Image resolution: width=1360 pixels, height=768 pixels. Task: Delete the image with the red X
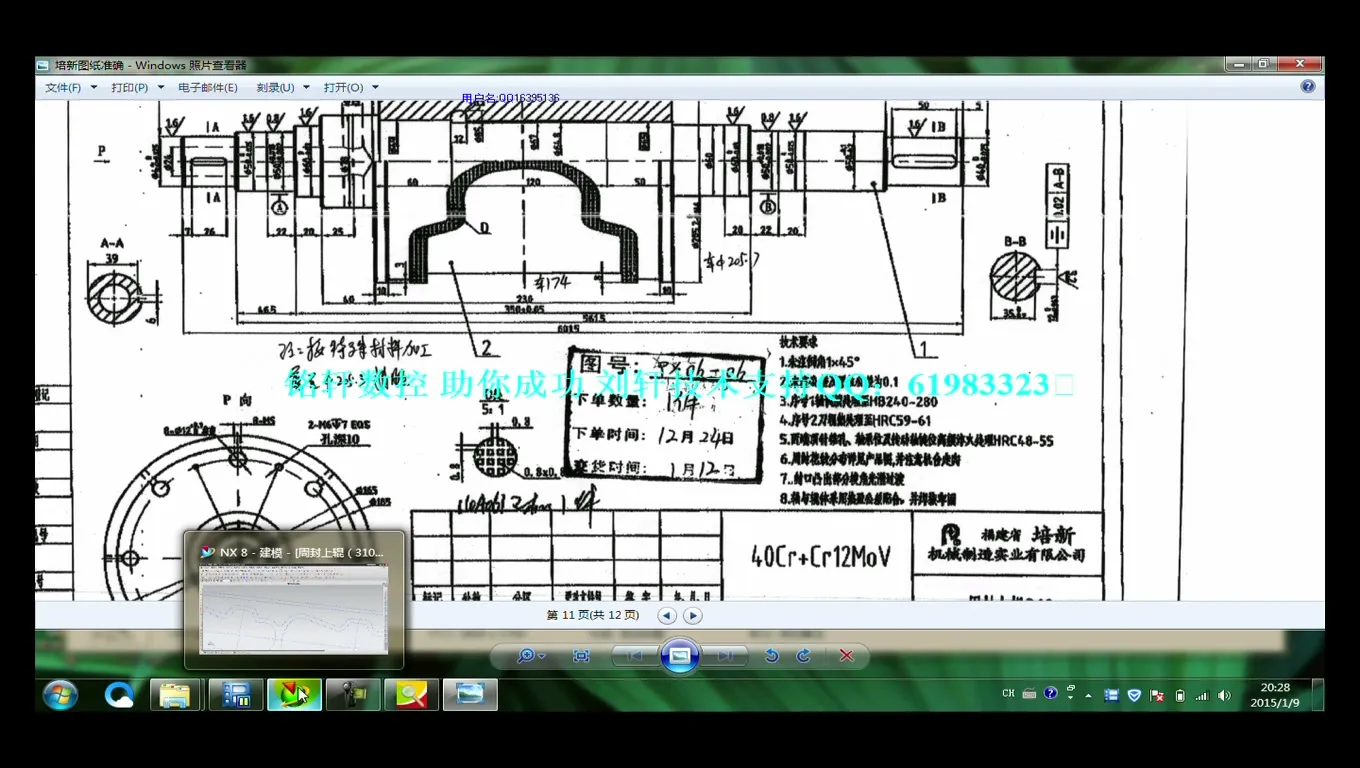(846, 656)
